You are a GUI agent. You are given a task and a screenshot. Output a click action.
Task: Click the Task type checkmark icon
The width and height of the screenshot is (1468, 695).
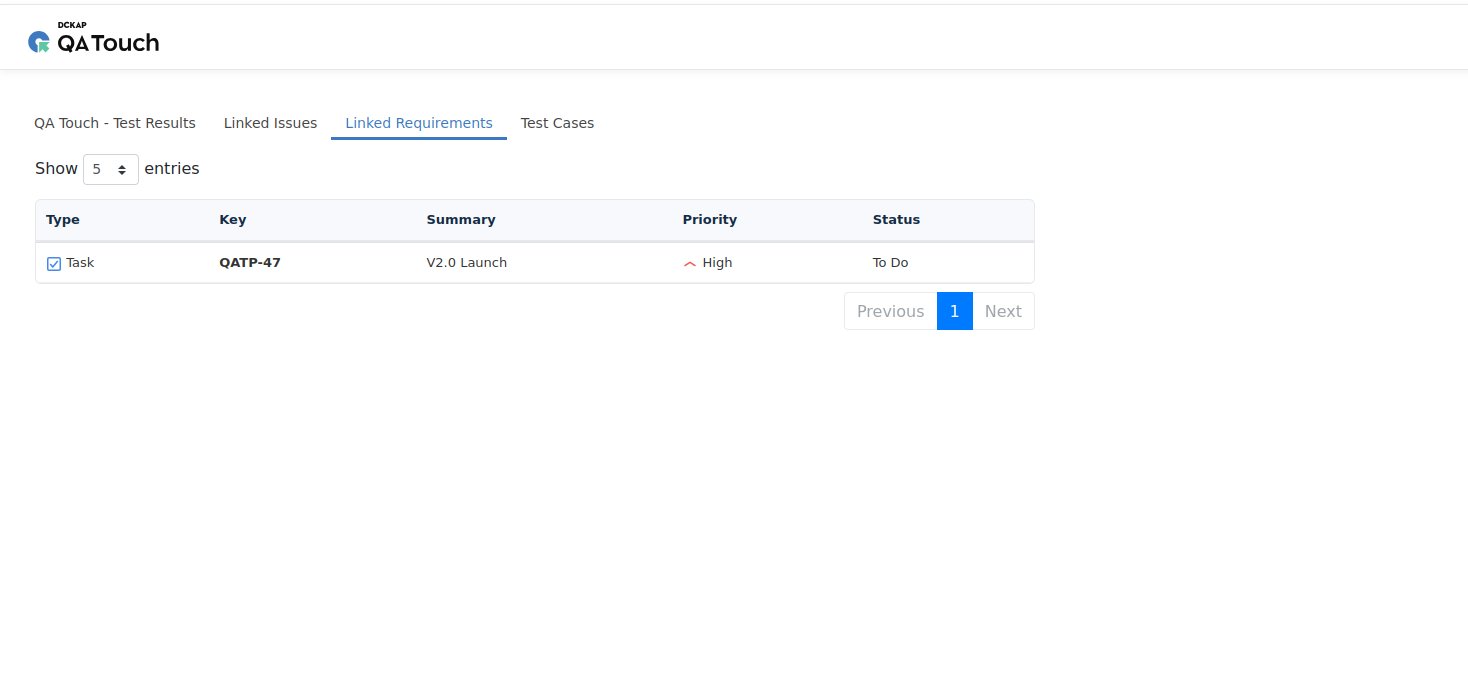coord(54,264)
